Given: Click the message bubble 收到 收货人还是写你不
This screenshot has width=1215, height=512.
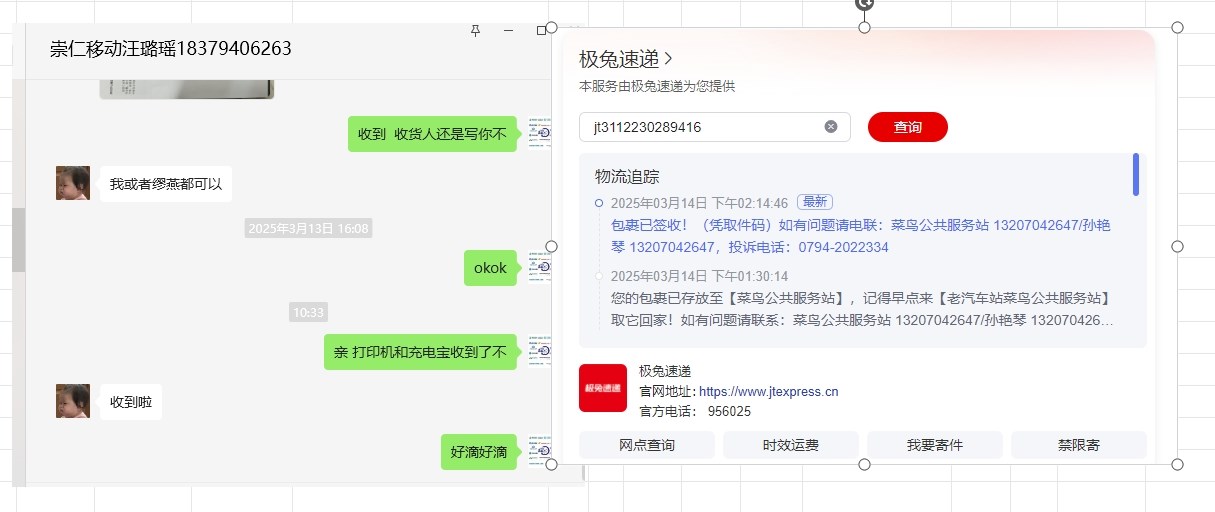Looking at the screenshot, I should 432,133.
